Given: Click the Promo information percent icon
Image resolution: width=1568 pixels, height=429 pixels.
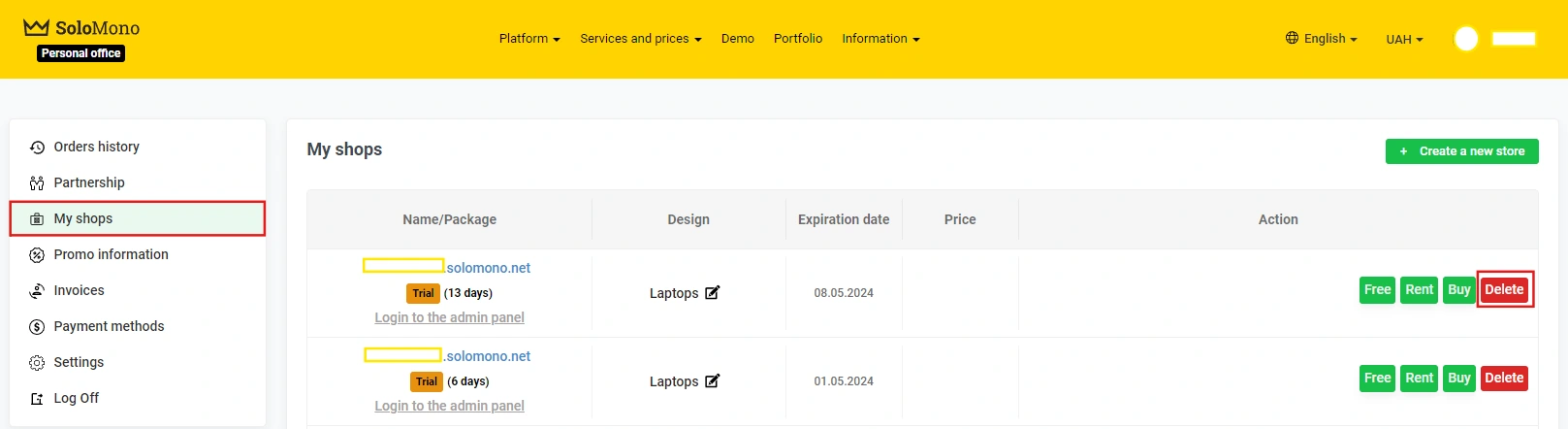Looking at the screenshot, I should click(x=37, y=255).
